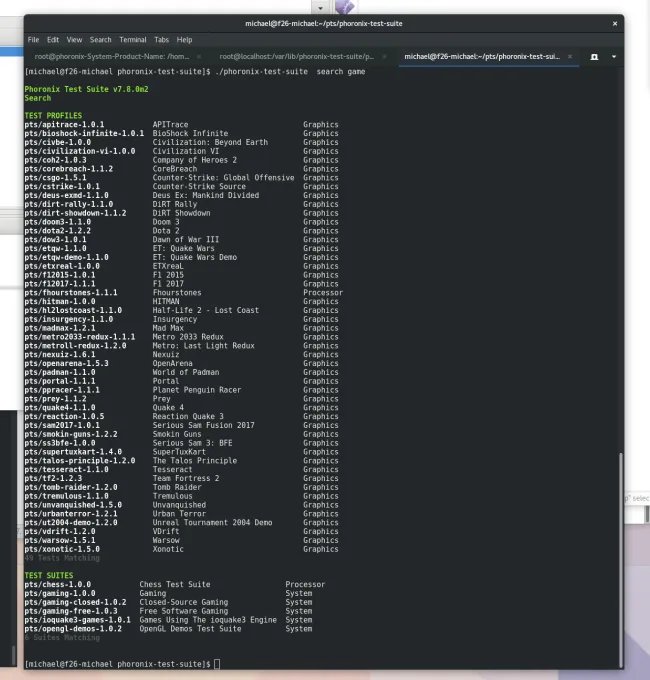This screenshot has width=650, height=680.
Task: Click 'HITMAN' text
Action: pos(166,301)
